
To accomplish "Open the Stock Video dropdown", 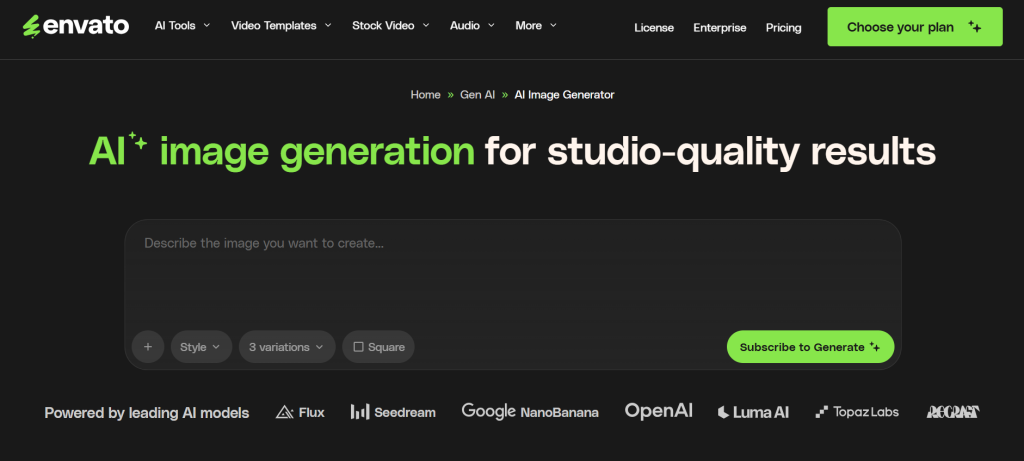I will click(x=391, y=25).
